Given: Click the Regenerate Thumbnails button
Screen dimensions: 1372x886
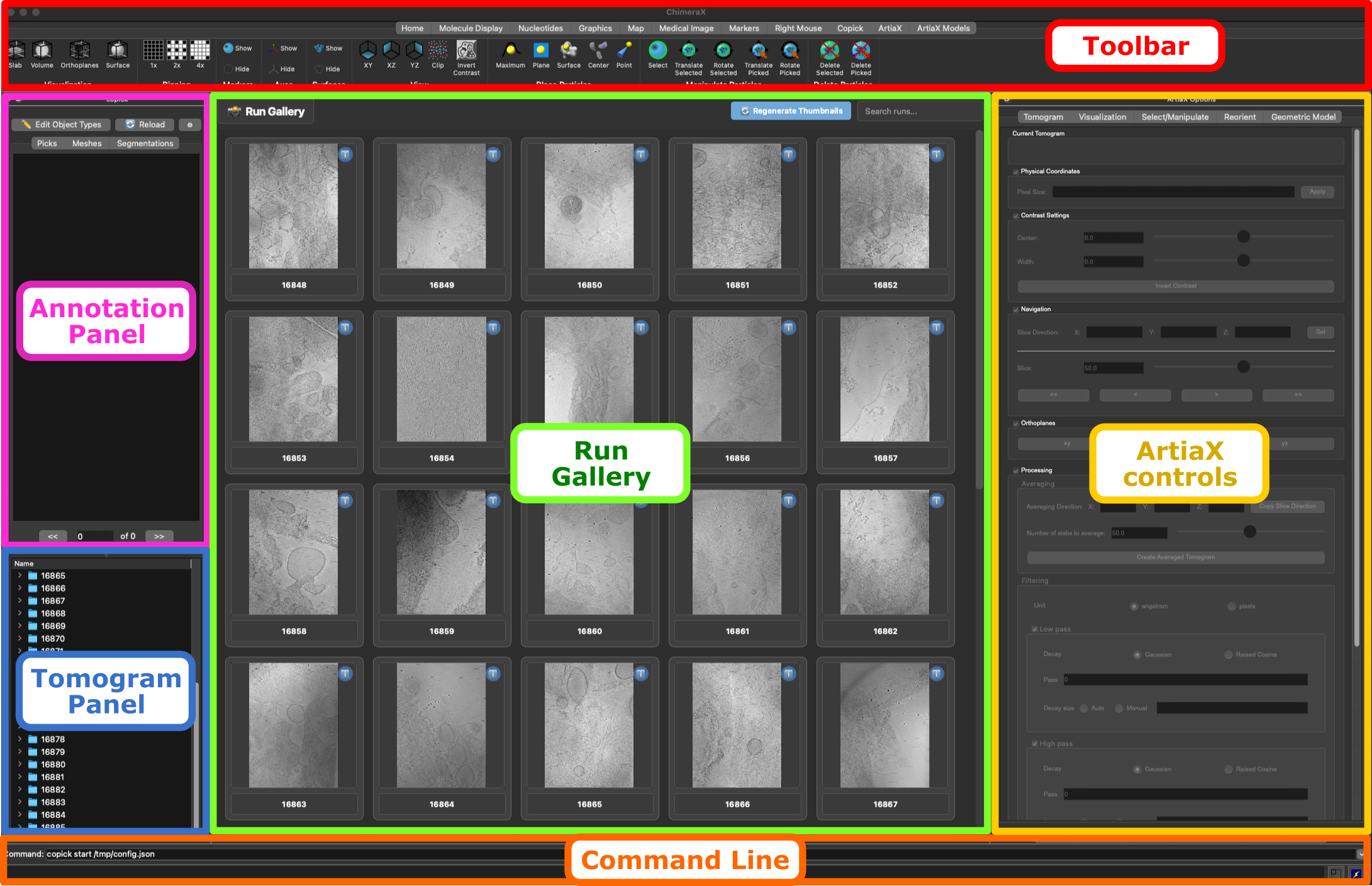Looking at the screenshot, I should [791, 111].
